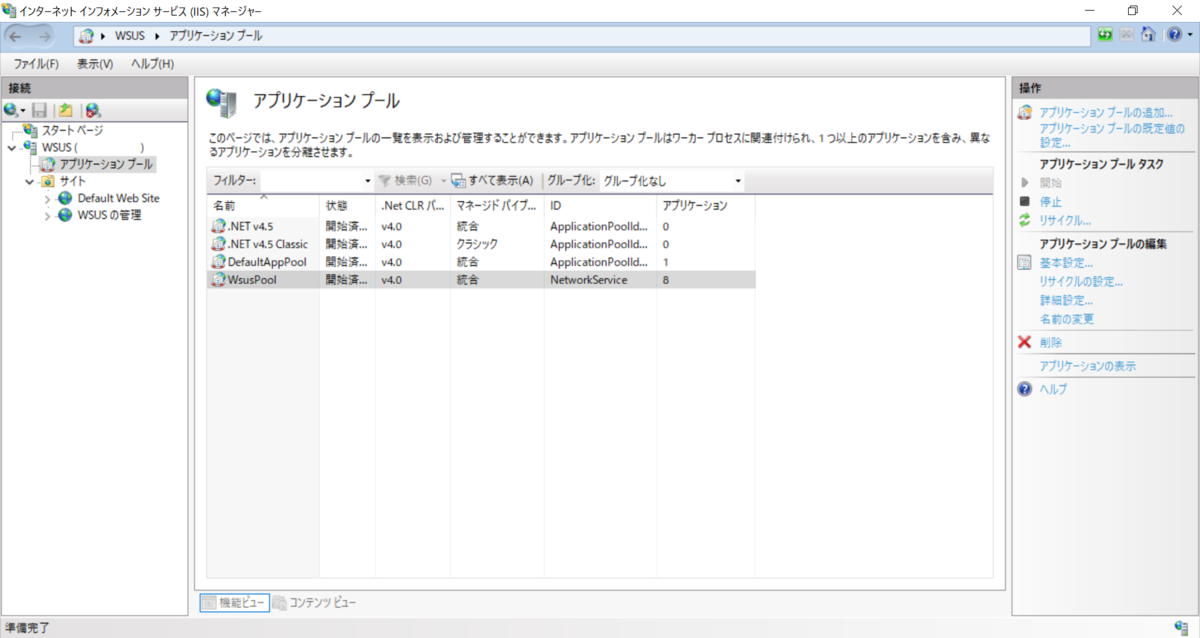Viewport: 1200px width, 638px height.
Task: Click the save connections floppy icon
Action: coord(40,110)
